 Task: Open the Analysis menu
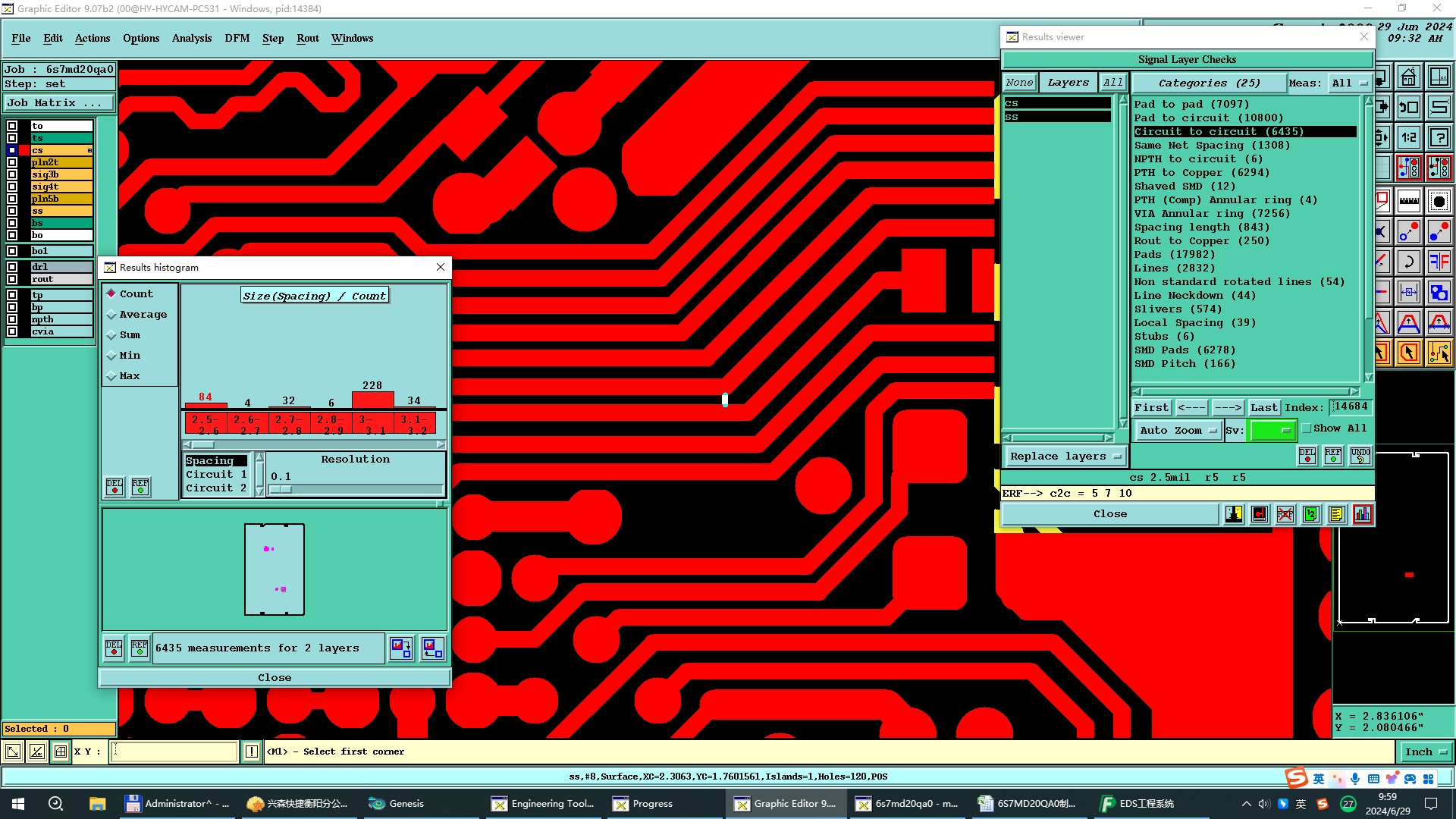click(192, 38)
